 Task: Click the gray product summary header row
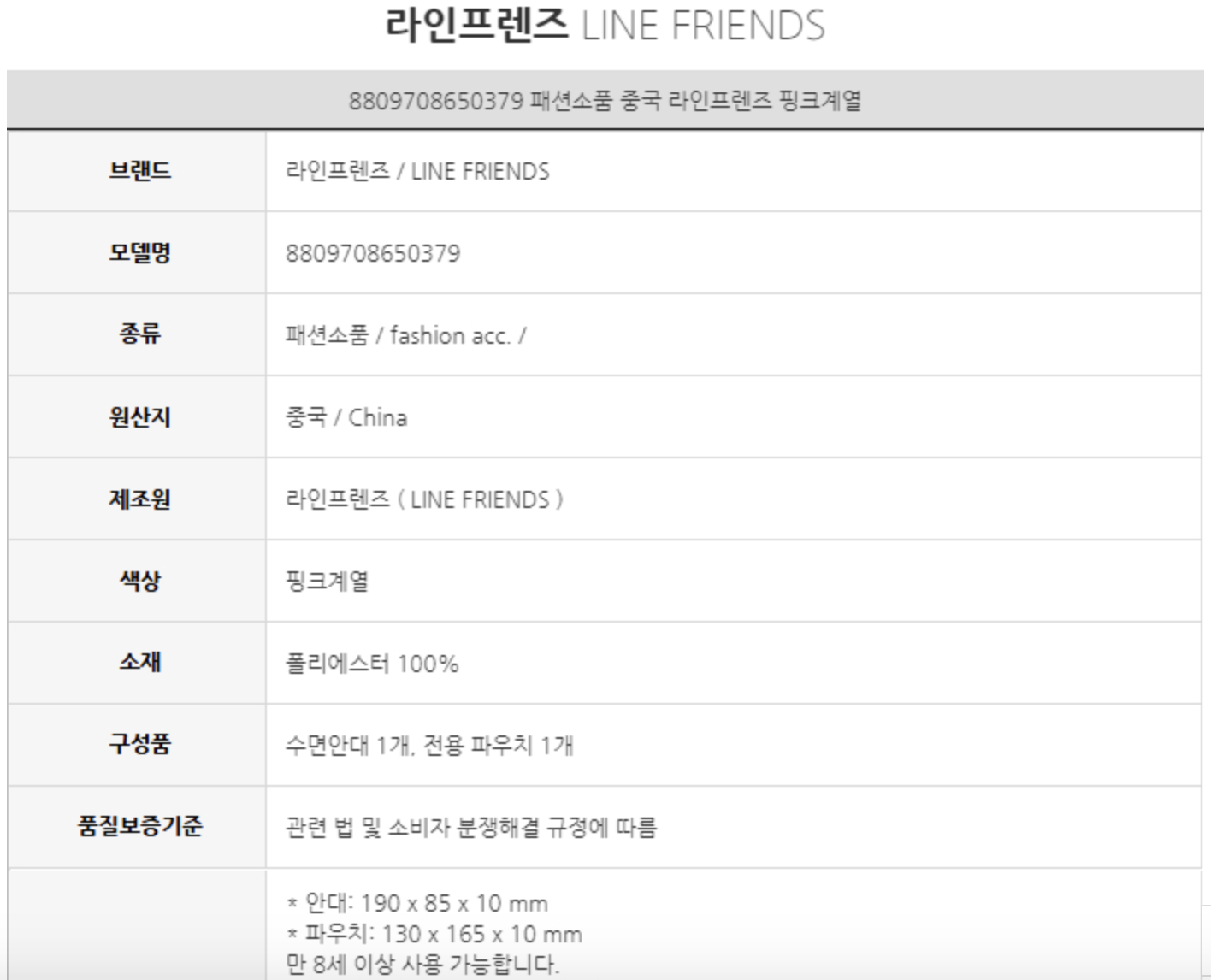tap(605, 101)
